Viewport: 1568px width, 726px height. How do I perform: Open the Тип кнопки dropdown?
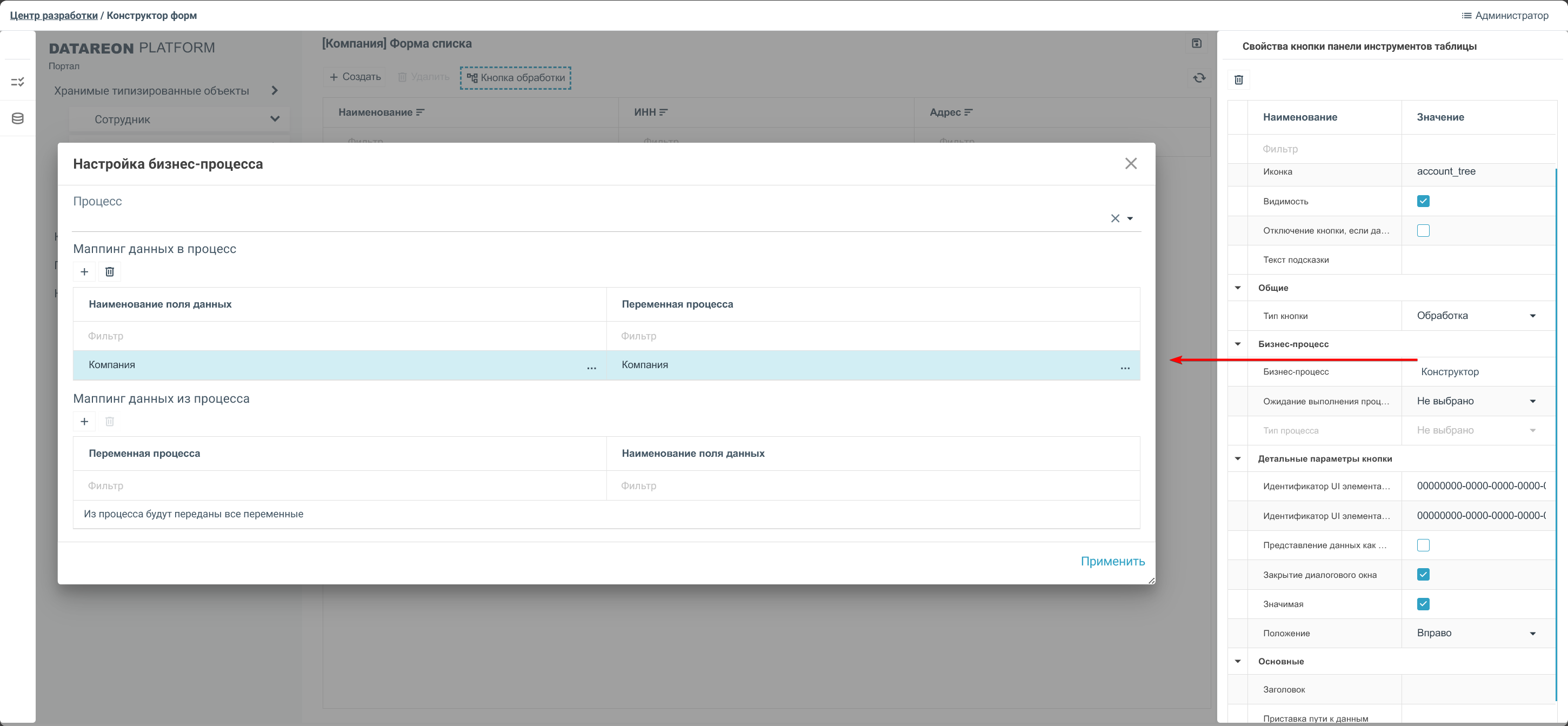[x=1532, y=316]
